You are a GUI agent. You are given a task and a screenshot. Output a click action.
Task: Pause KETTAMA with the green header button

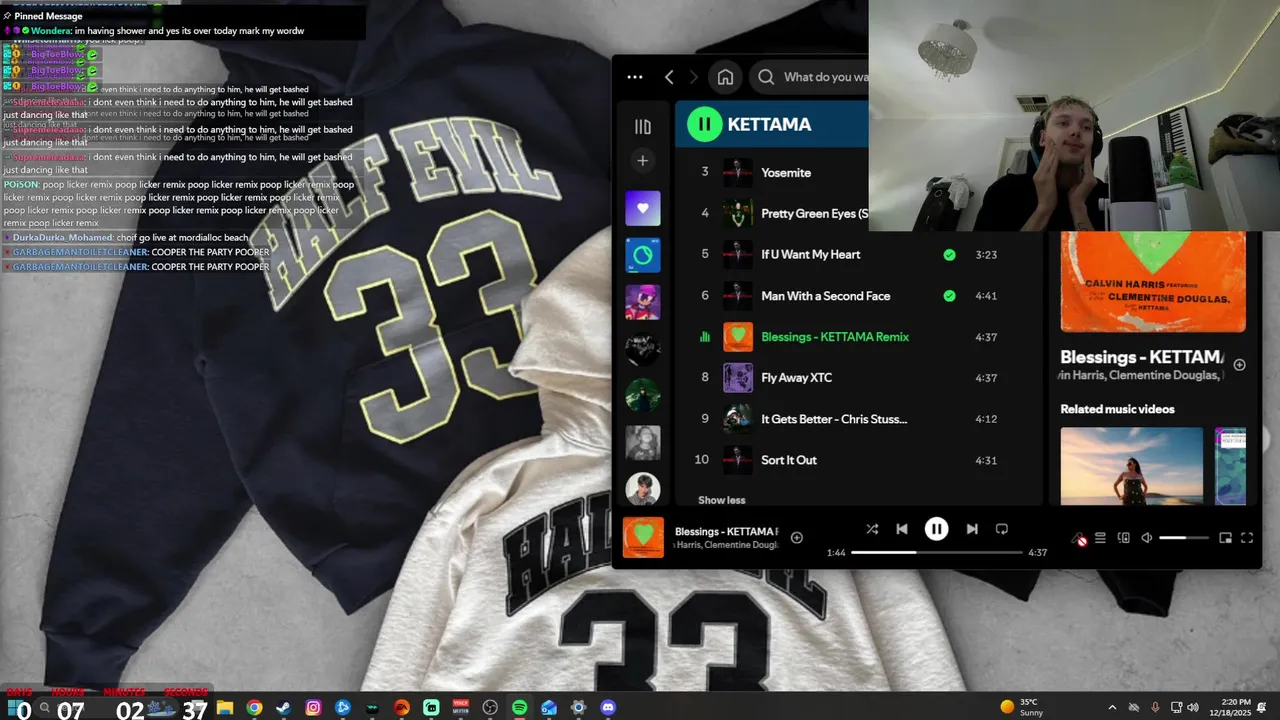pos(704,124)
